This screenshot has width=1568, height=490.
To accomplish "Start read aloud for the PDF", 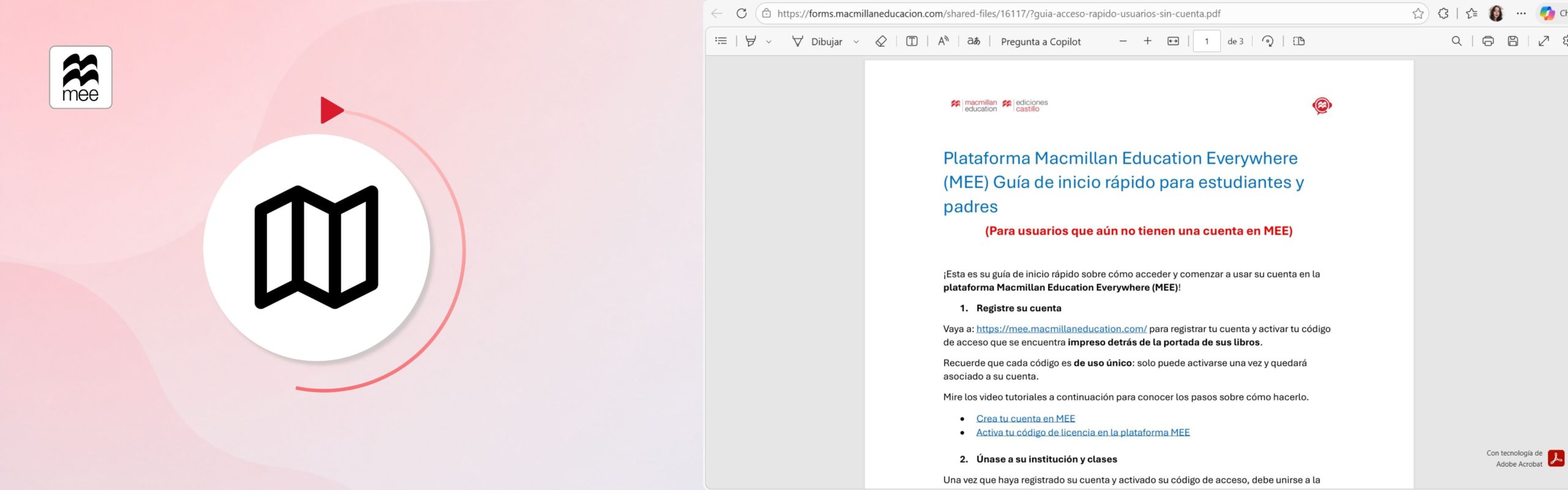I will pos(943,41).
